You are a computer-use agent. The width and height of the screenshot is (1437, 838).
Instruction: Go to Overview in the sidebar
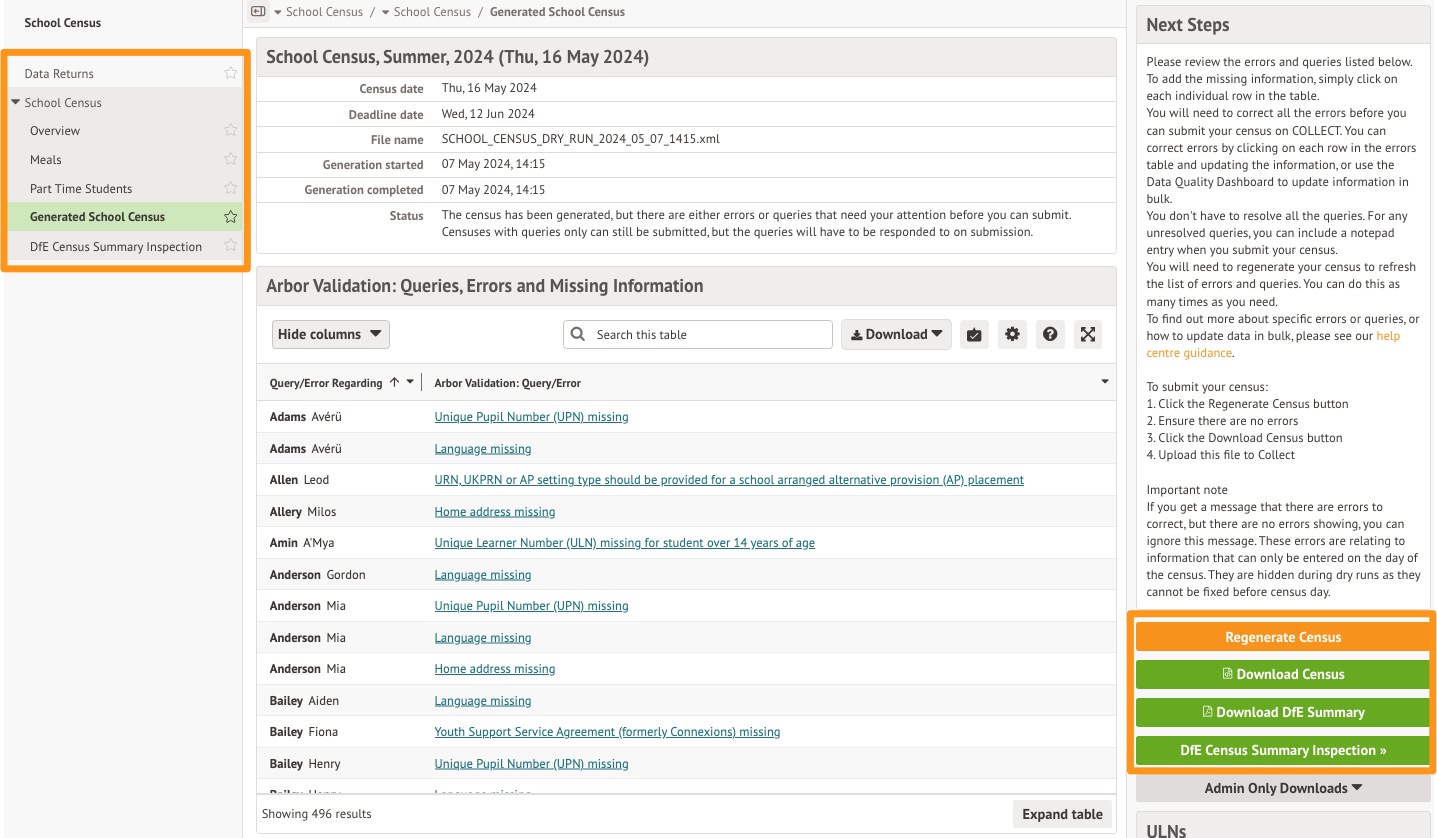pos(55,131)
